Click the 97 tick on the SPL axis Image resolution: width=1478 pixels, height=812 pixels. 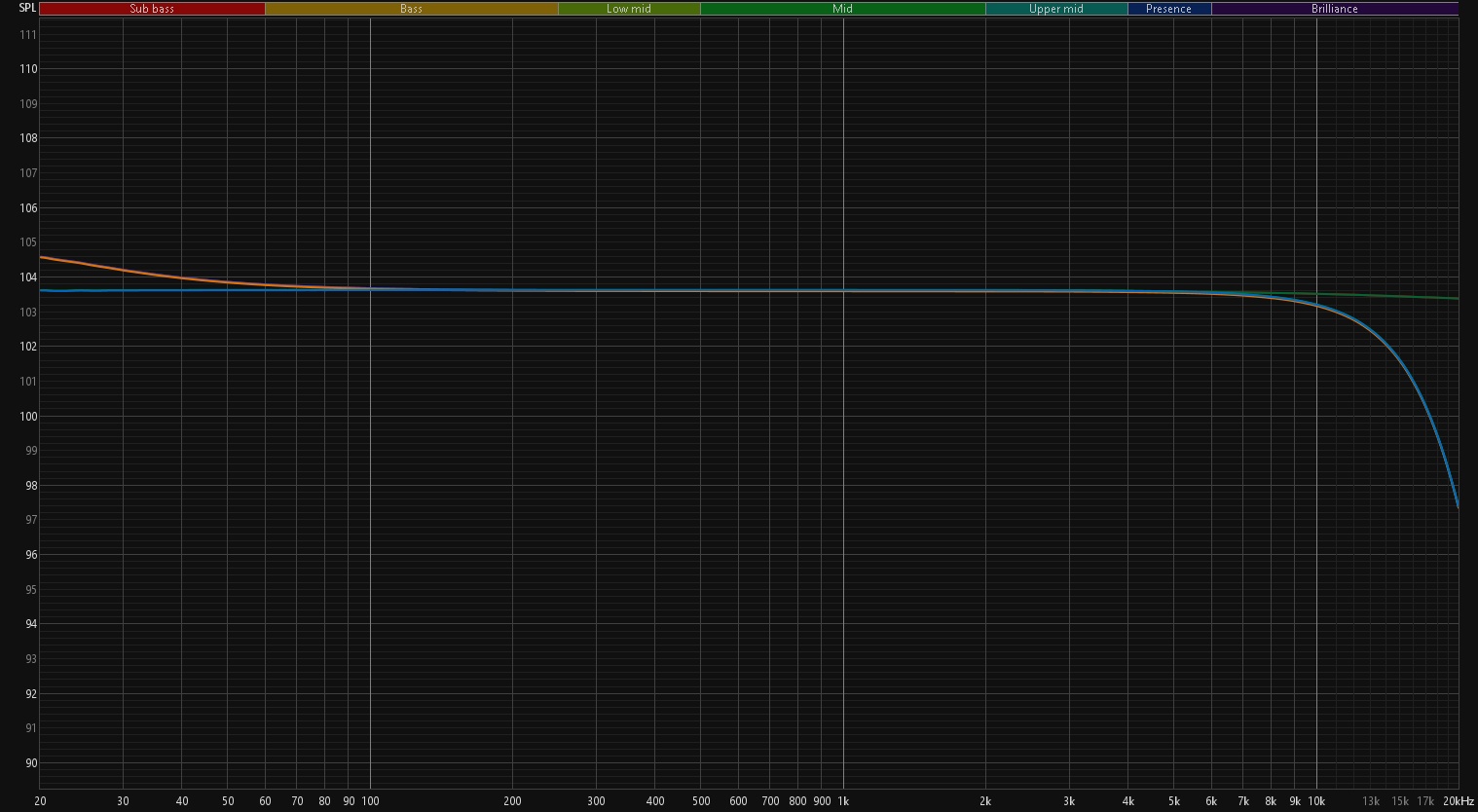pyautogui.click(x=31, y=520)
